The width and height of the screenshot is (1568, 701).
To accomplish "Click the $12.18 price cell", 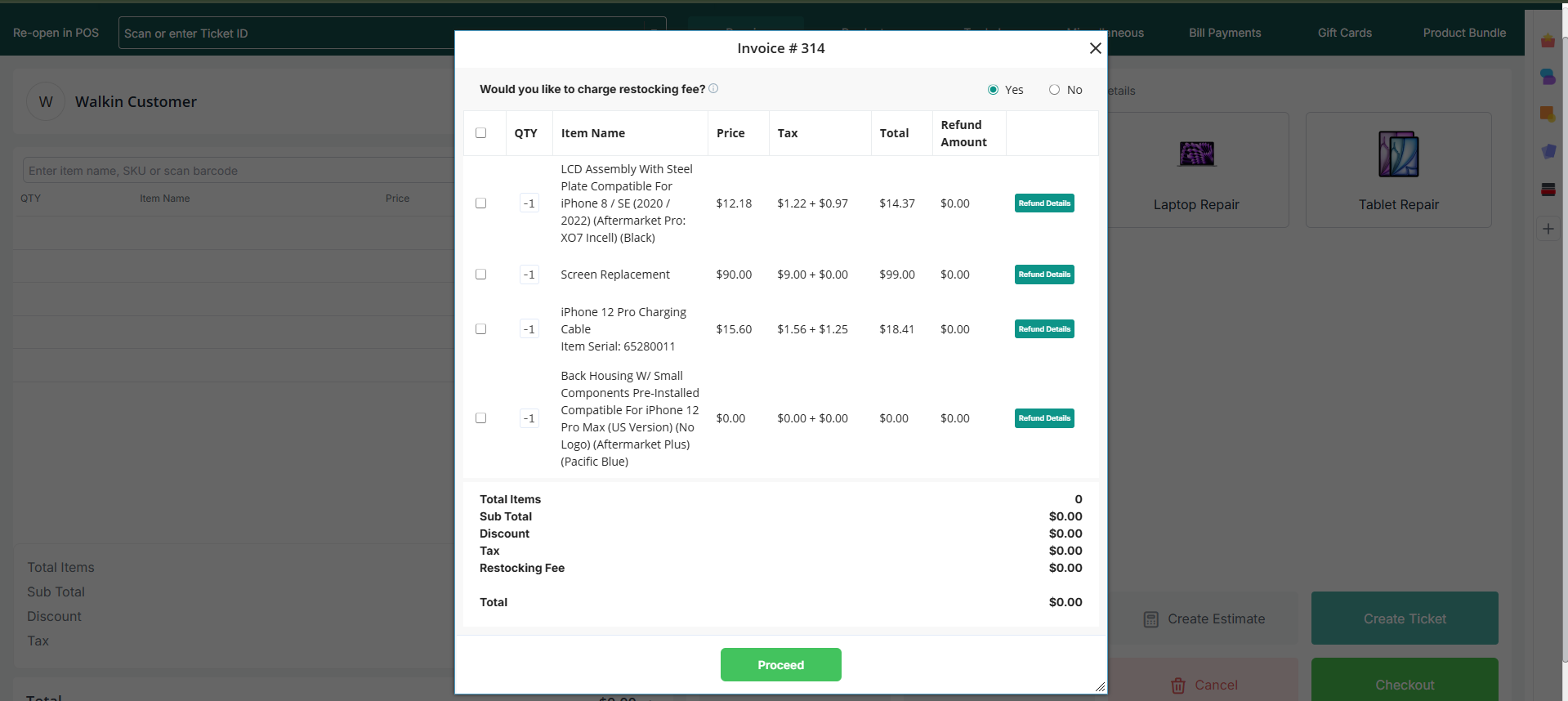I will (734, 203).
